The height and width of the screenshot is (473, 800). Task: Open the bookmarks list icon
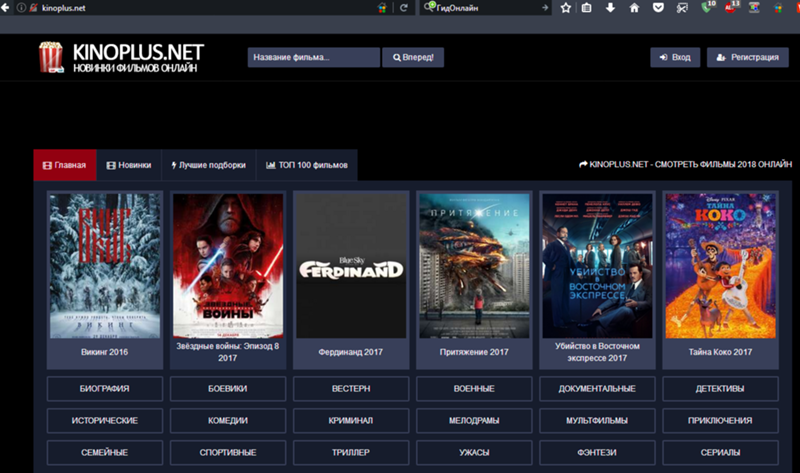point(587,8)
